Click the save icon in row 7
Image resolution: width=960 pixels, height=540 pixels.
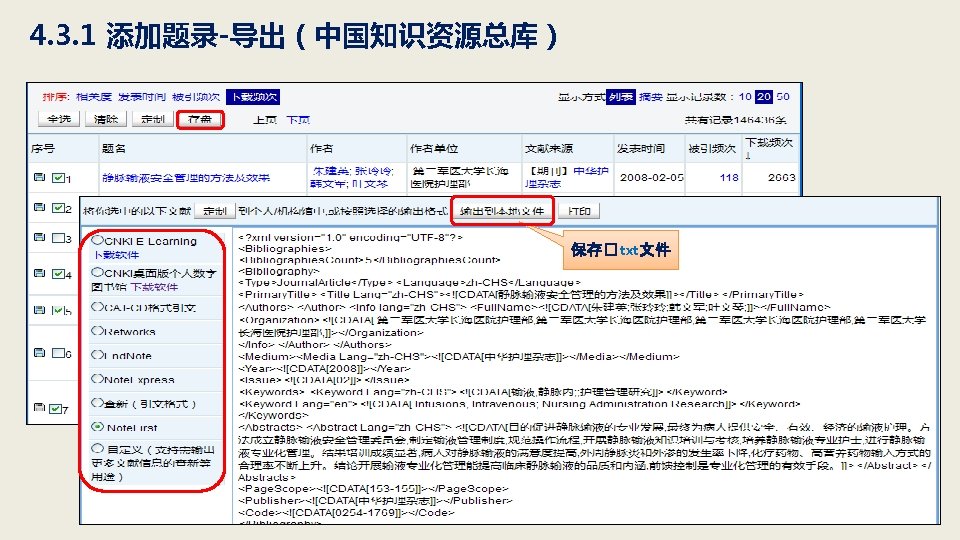tap(39, 407)
